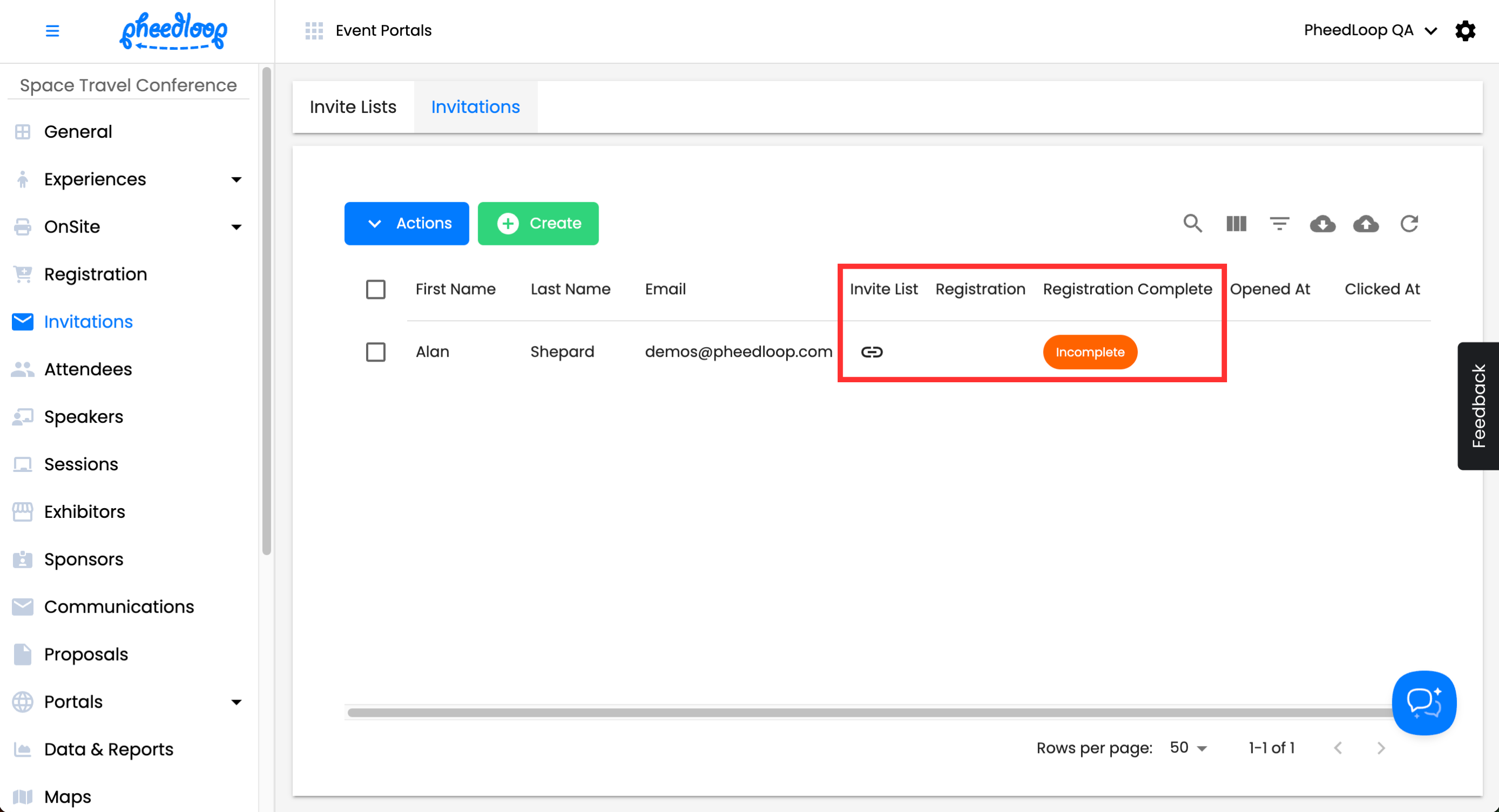Open the filter list icon
Viewport: 1499px width, 812px height.
(1279, 223)
